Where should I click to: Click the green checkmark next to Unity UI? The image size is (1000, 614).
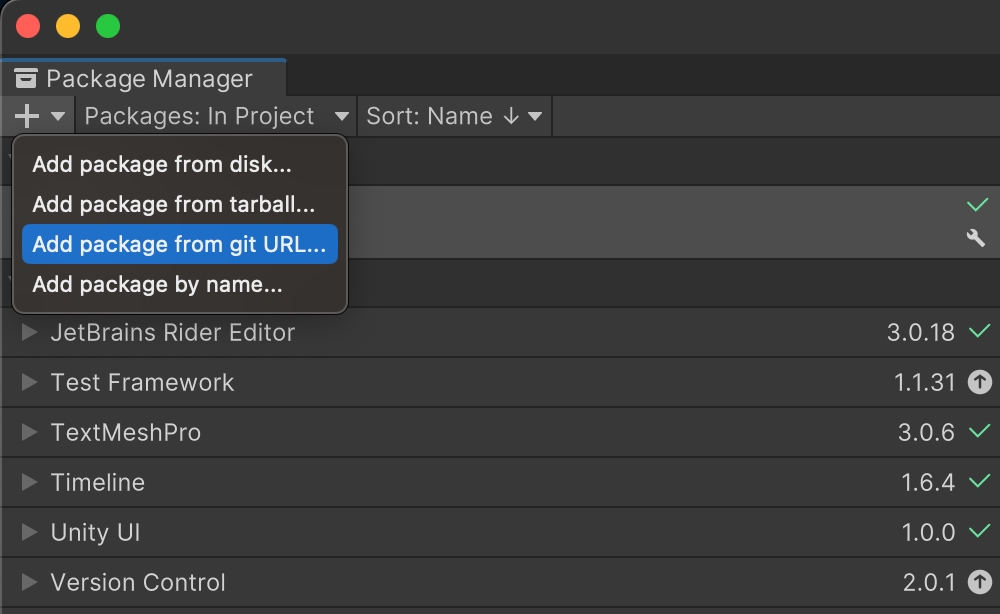[979, 532]
